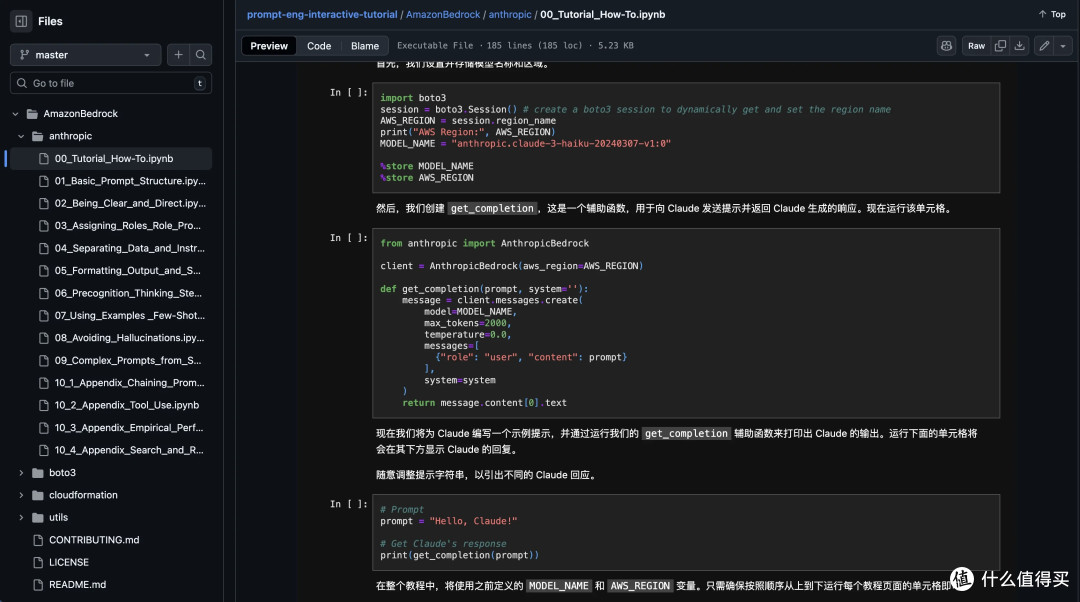Click the utils folder icon
The width and height of the screenshot is (1080, 602).
pos(37,518)
